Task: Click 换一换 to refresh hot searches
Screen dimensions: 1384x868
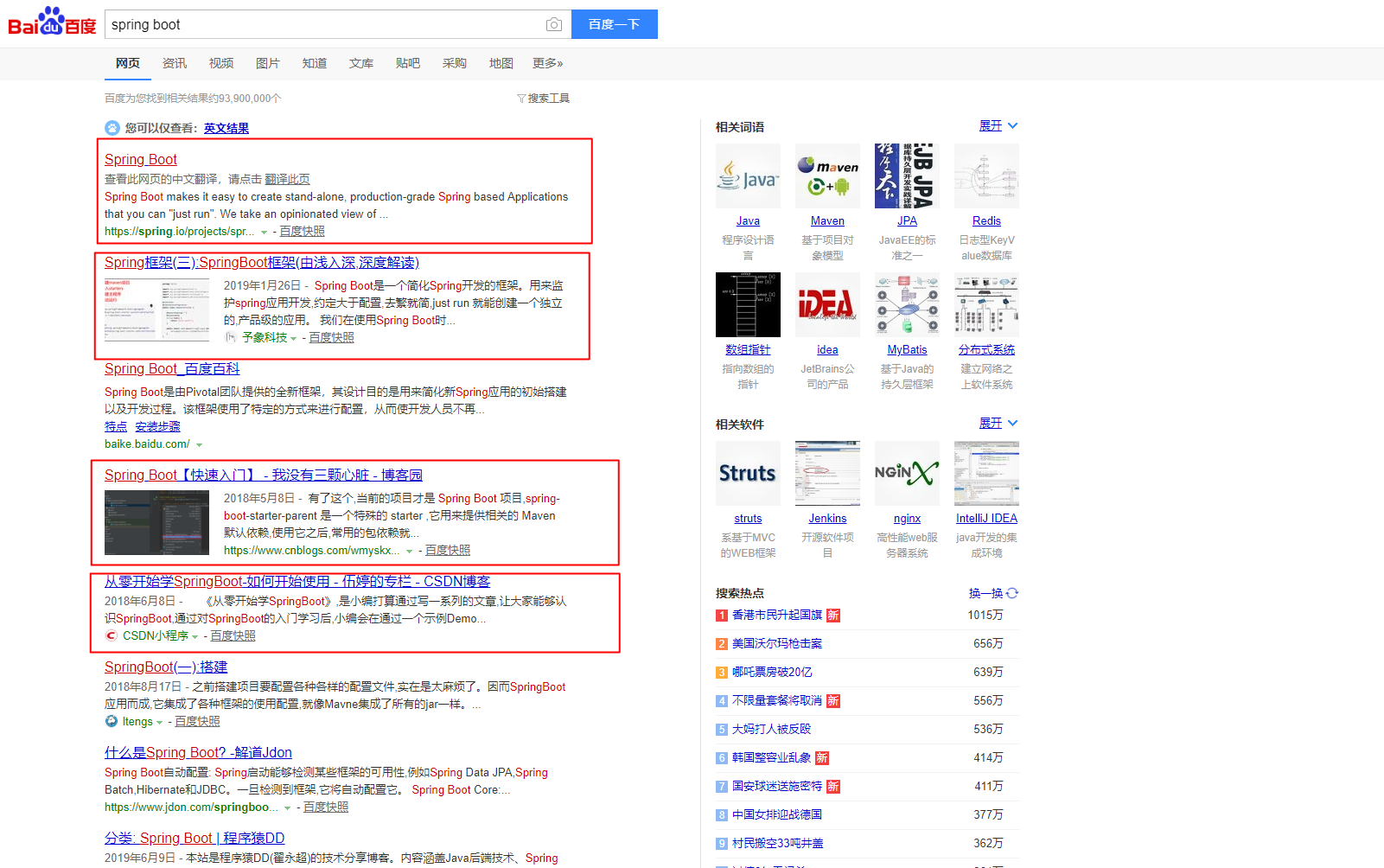Action: coord(985,593)
